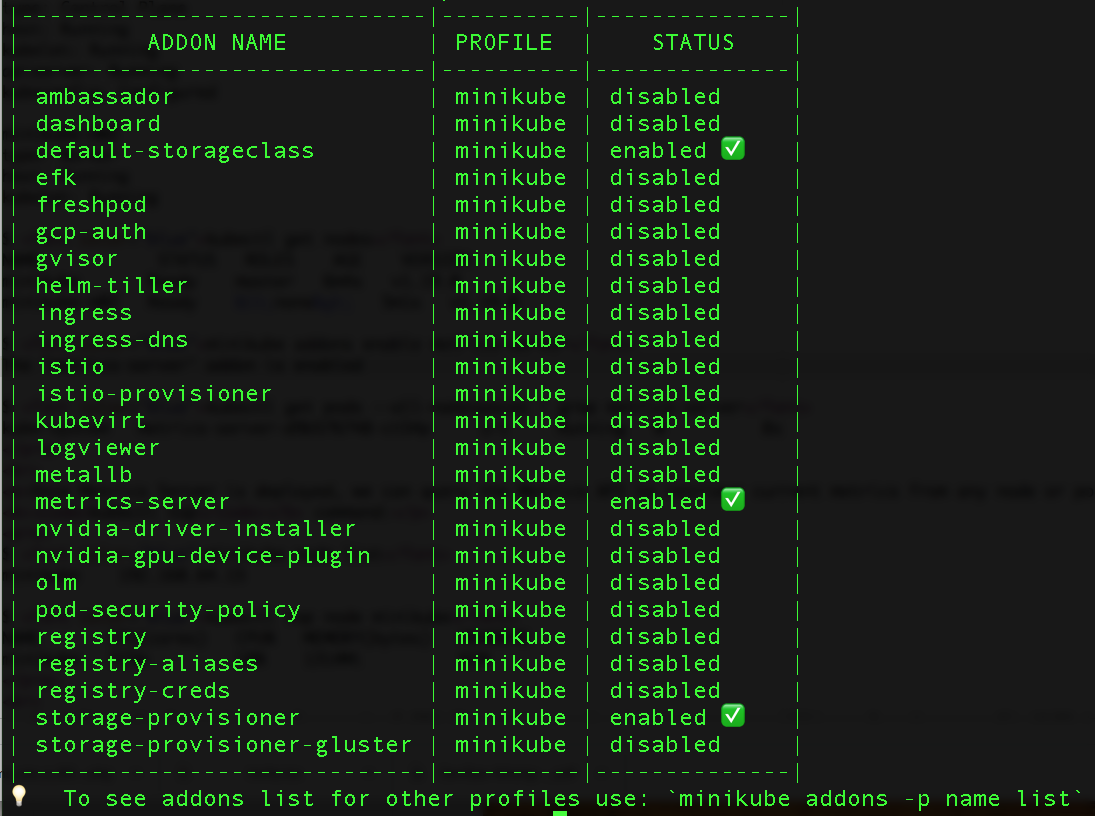Click the 'istio-provisioner' addon name
Screen dimensions: 1095x816
[x=154, y=394]
